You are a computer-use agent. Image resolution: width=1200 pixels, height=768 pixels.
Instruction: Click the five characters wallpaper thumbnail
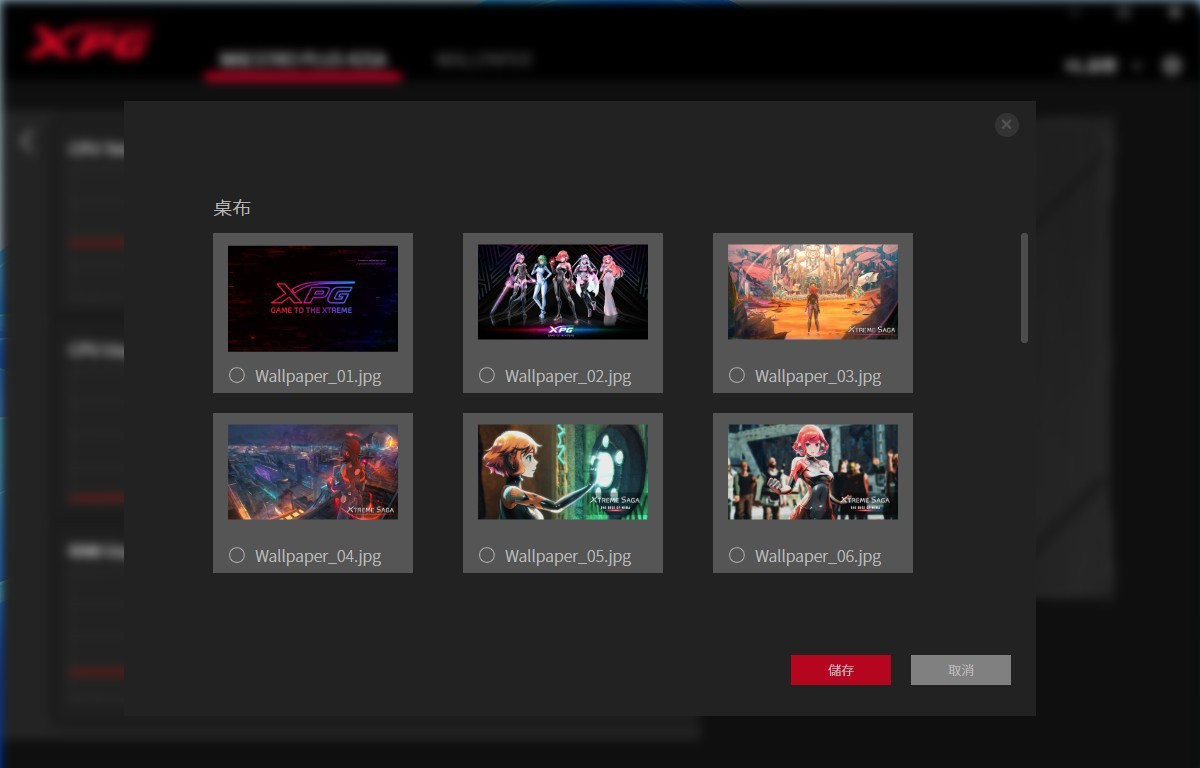click(x=563, y=292)
